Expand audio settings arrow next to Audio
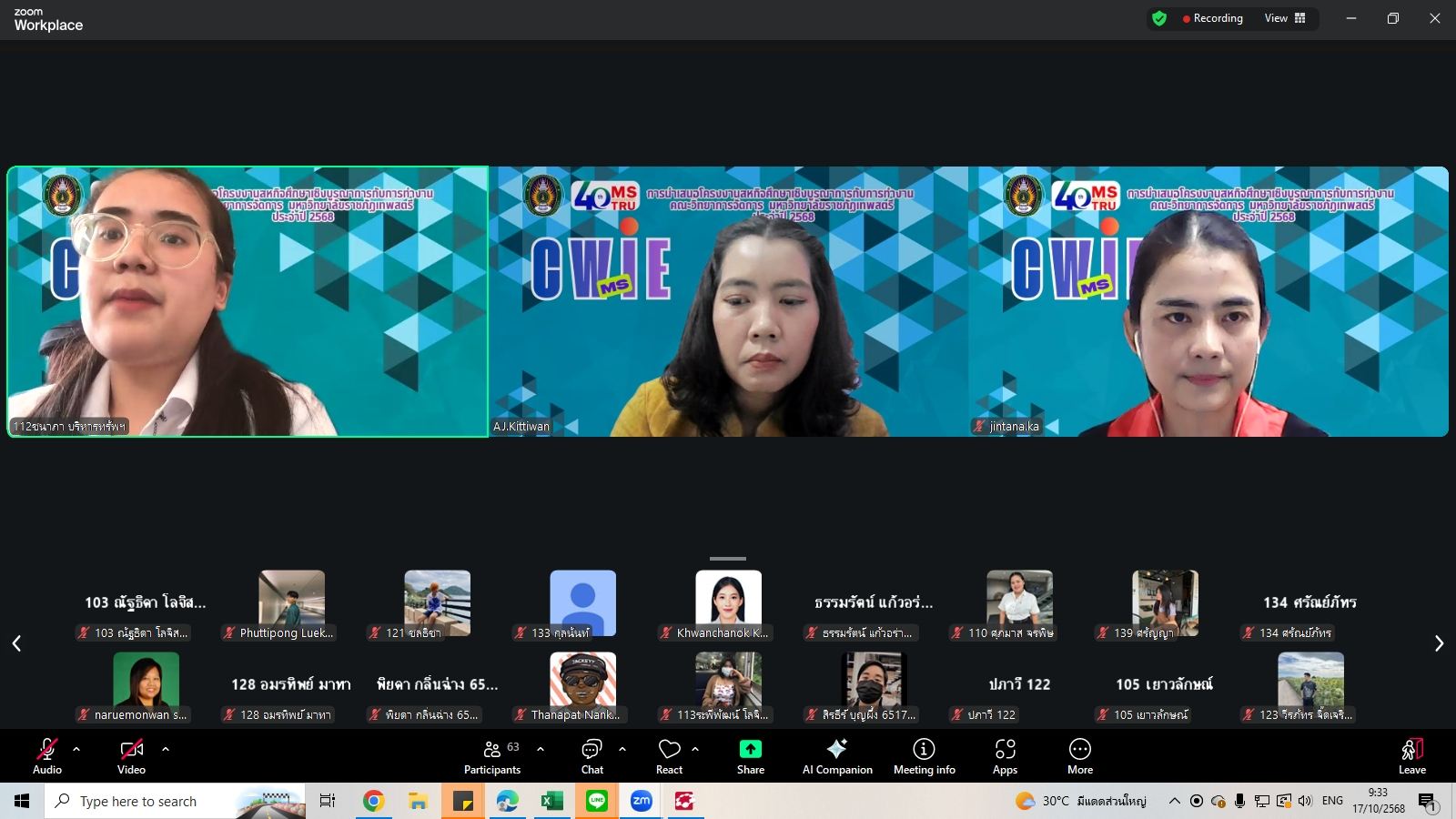Image resolution: width=1456 pixels, height=819 pixels. tap(76, 749)
